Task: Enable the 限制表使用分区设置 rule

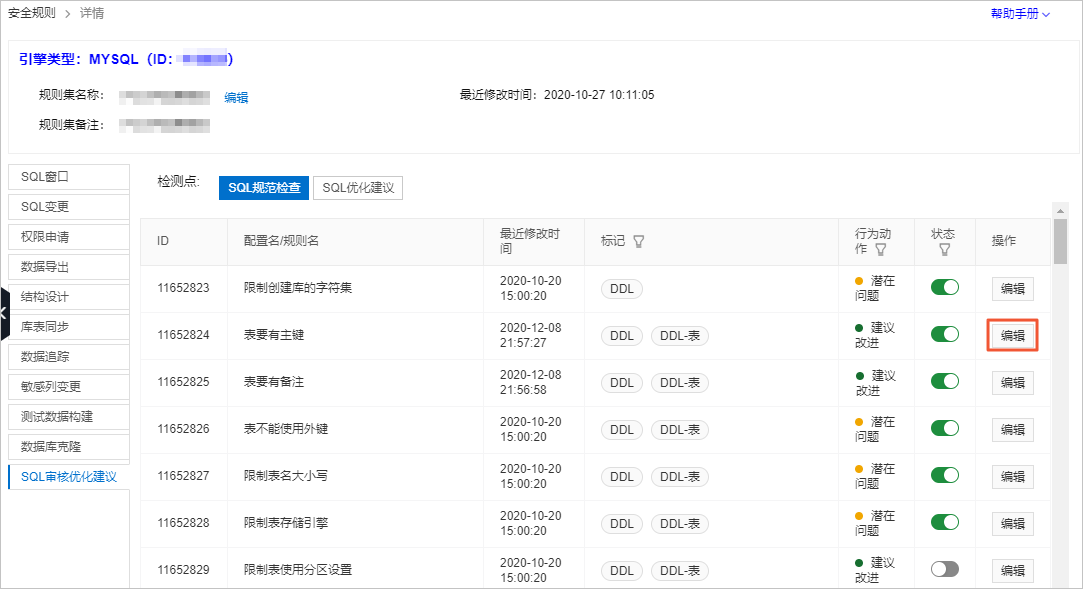Action: pyautogui.click(x=945, y=569)
